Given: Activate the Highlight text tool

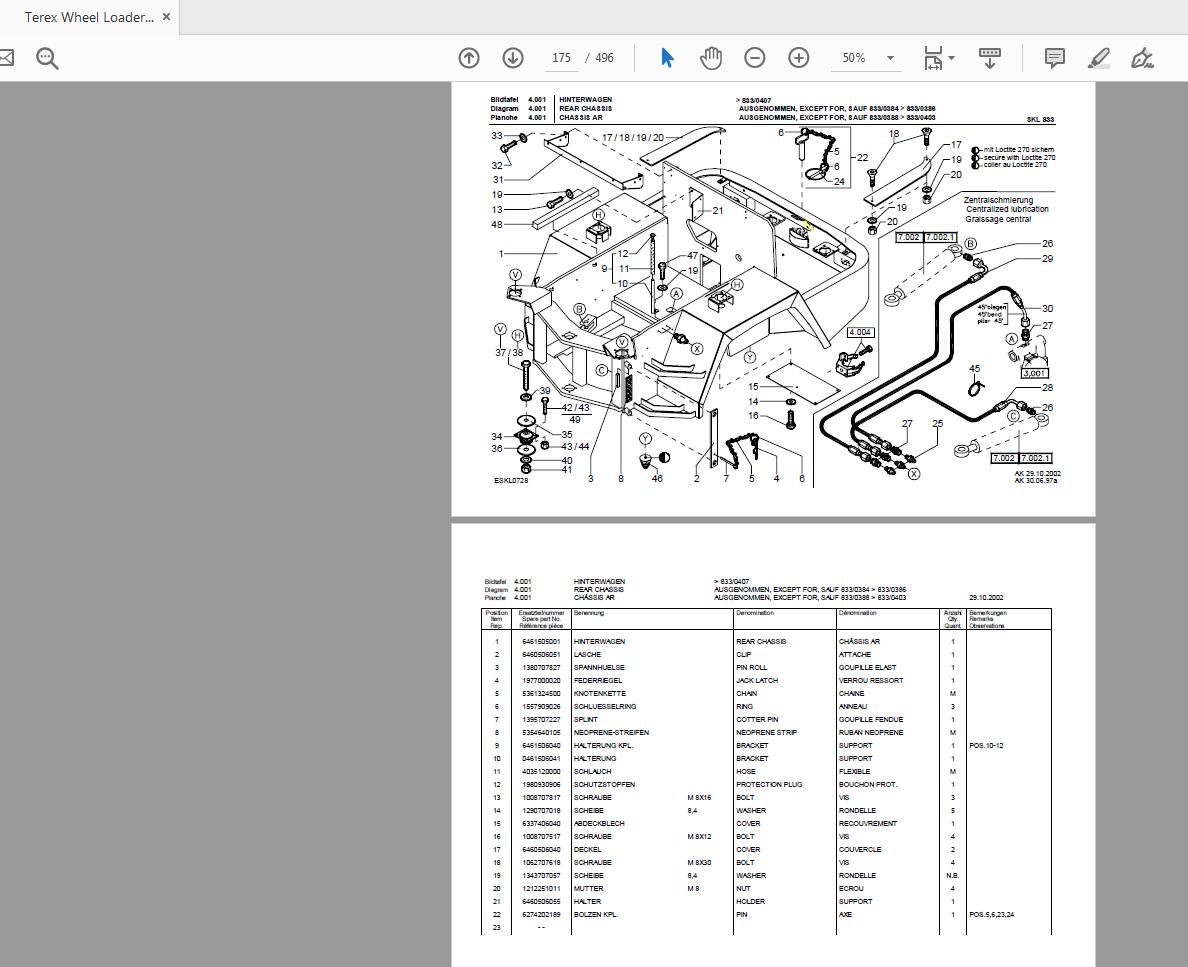Looking at the screenshot, I should coord(1097,58).
